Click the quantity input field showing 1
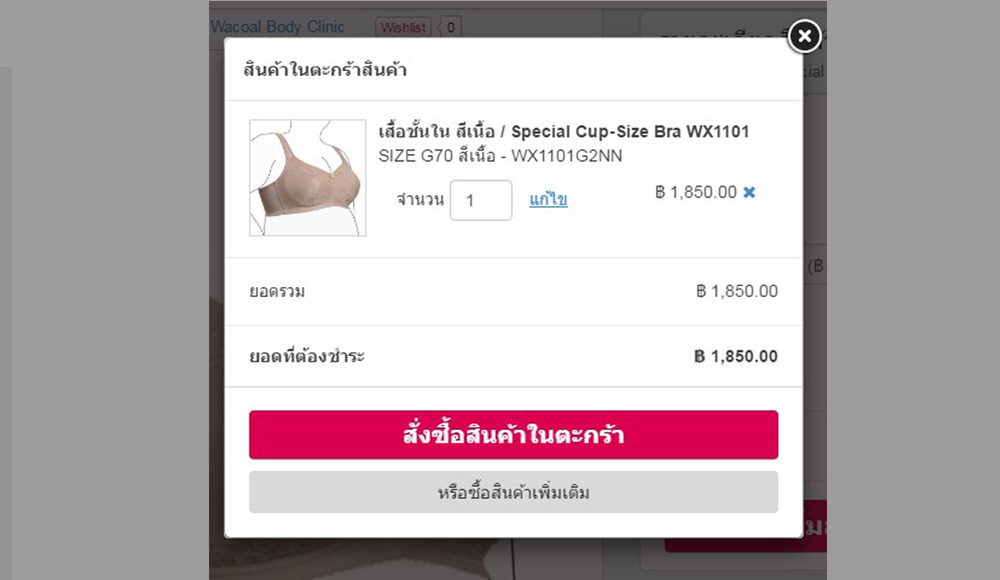 click(481, 200)
